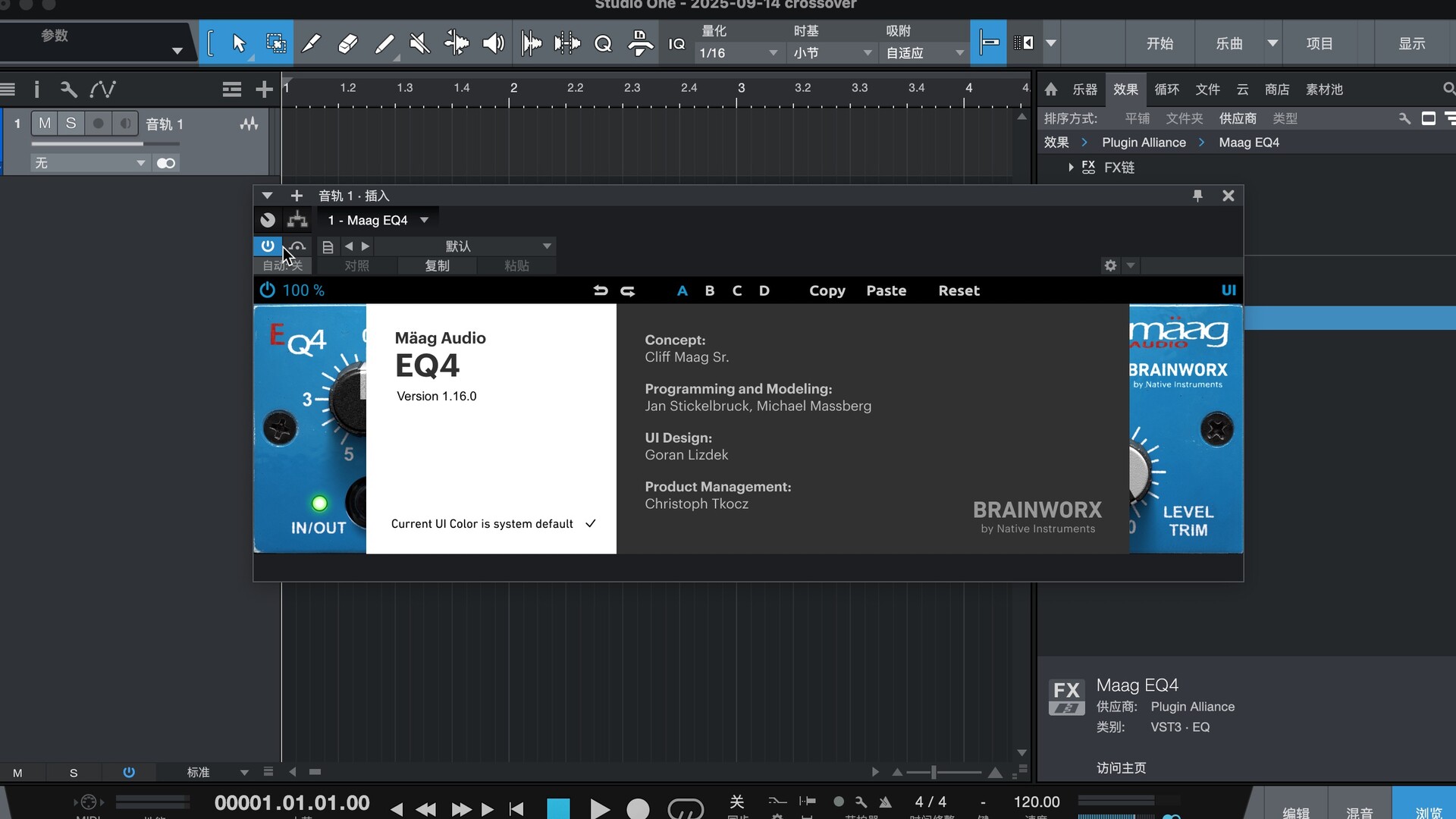
Task: Select the Split tool
Action: pos(312,43)
